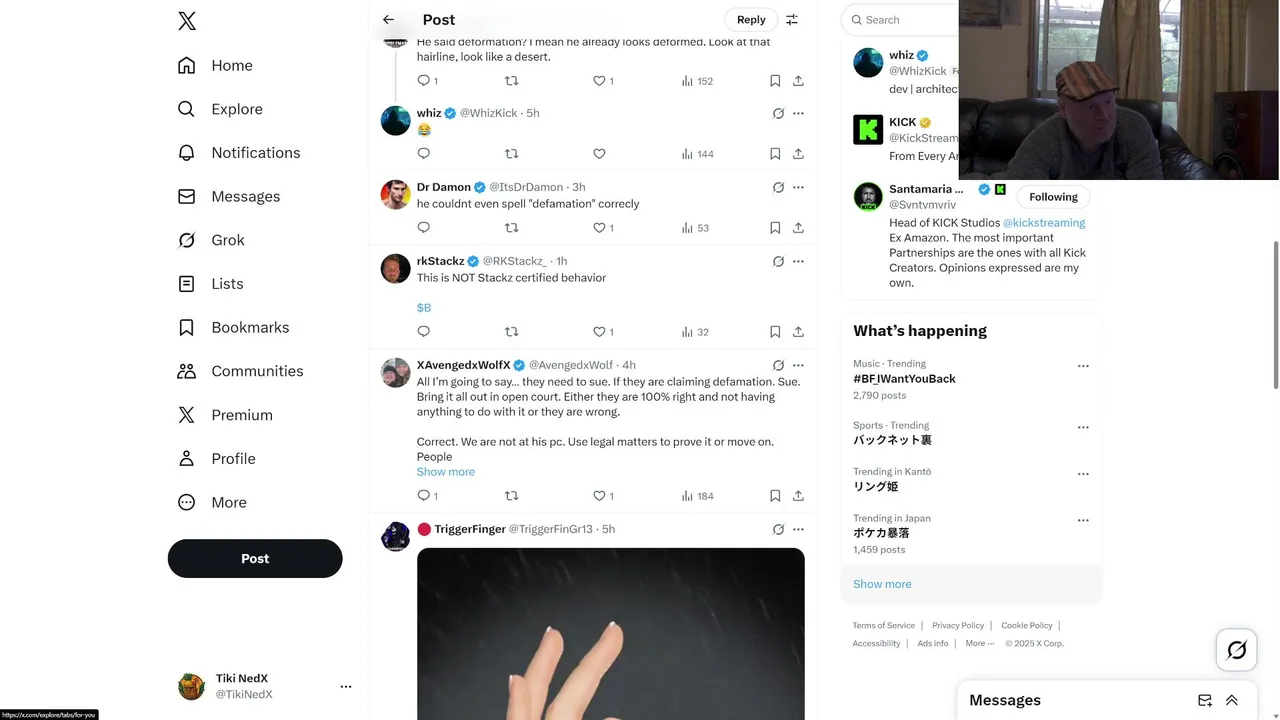Viewport: 1280px width, 720px height.
Task: Expand the Messages drawer with chevrons
Action: [1232, 700]
